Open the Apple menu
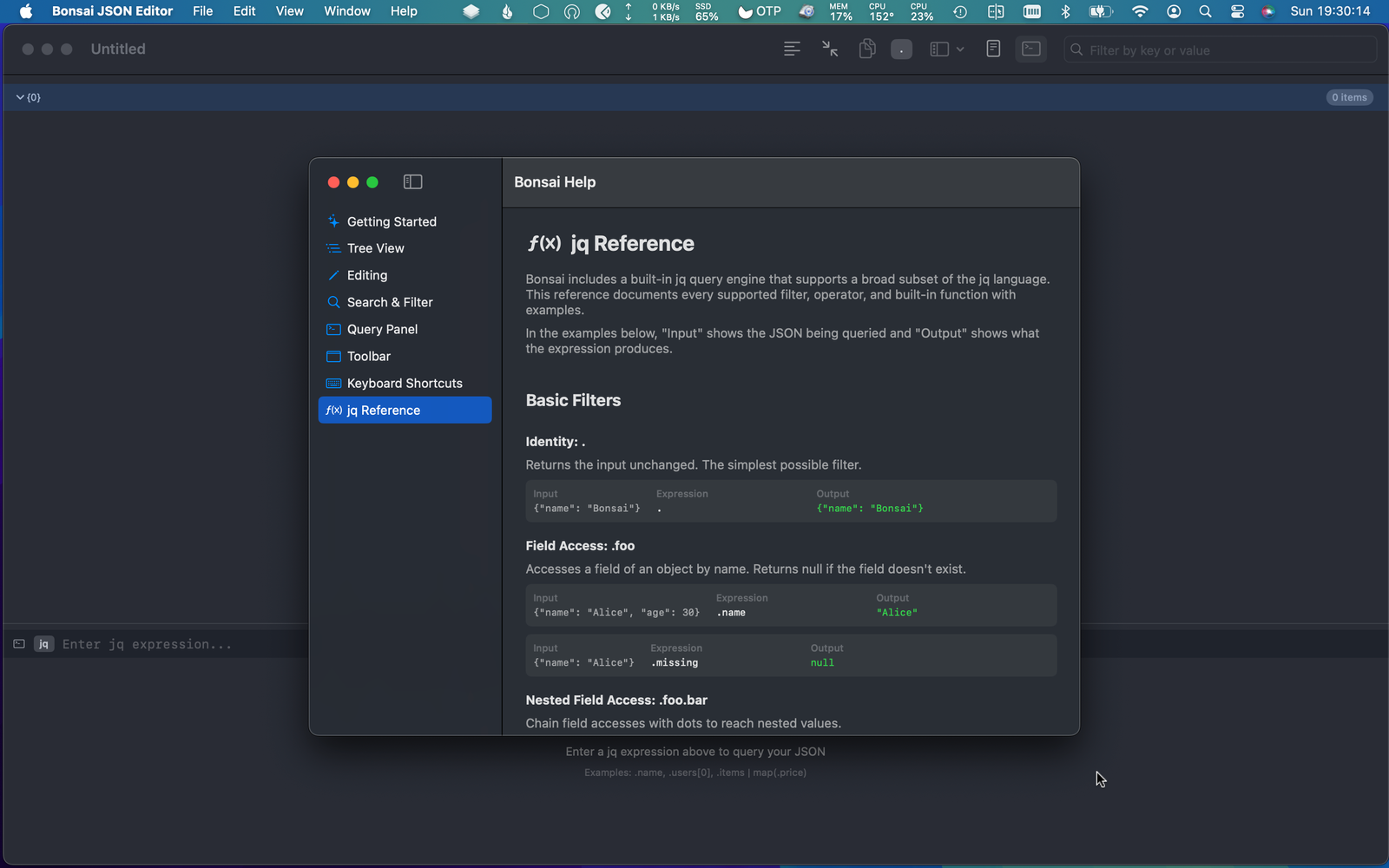This screenshot has width=1389, height=868. (26, 11)
